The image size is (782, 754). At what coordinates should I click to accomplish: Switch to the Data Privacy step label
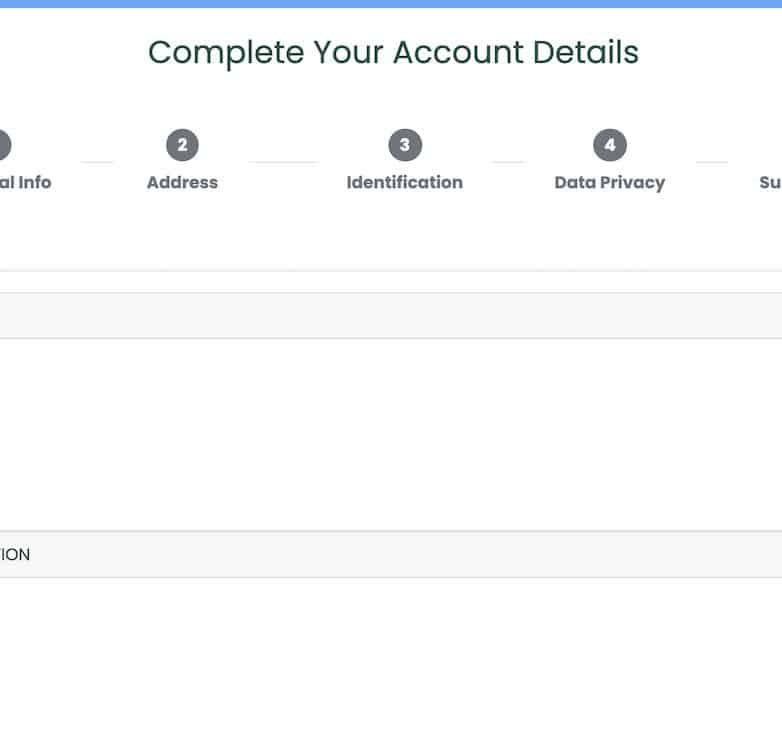pyautogui.click(x=609, y=182)
